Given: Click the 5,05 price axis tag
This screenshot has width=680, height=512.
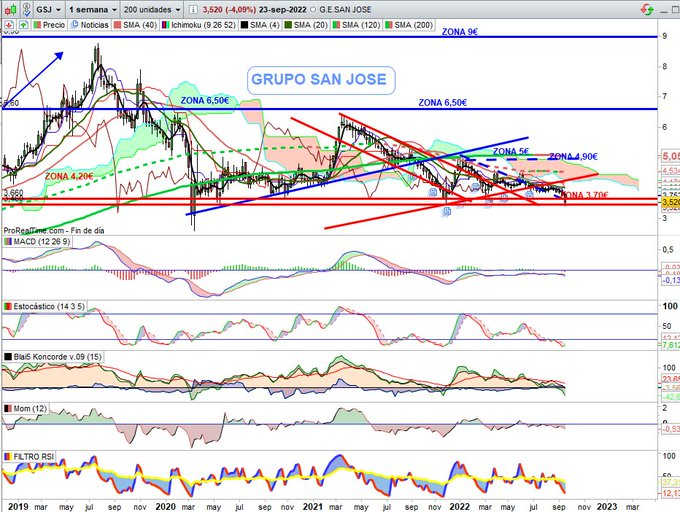Looking at the screenshot, I should pos(670,156).
